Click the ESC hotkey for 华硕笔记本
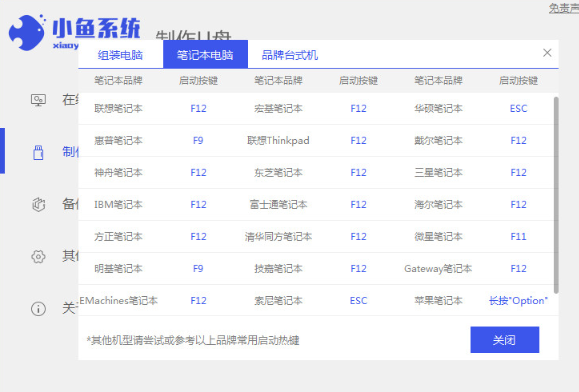The width and height of the screenshot is (579, 392). (x=518, y=109)
